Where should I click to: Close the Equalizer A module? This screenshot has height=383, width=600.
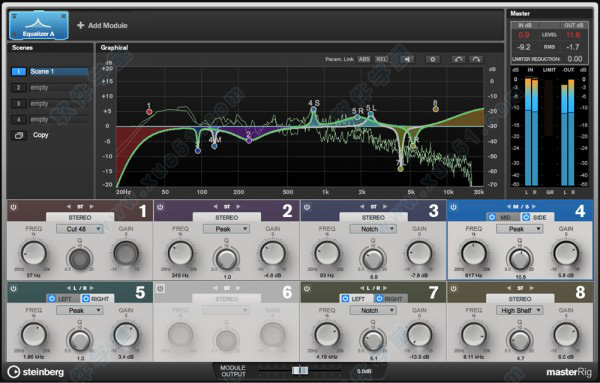coord(64,16)
